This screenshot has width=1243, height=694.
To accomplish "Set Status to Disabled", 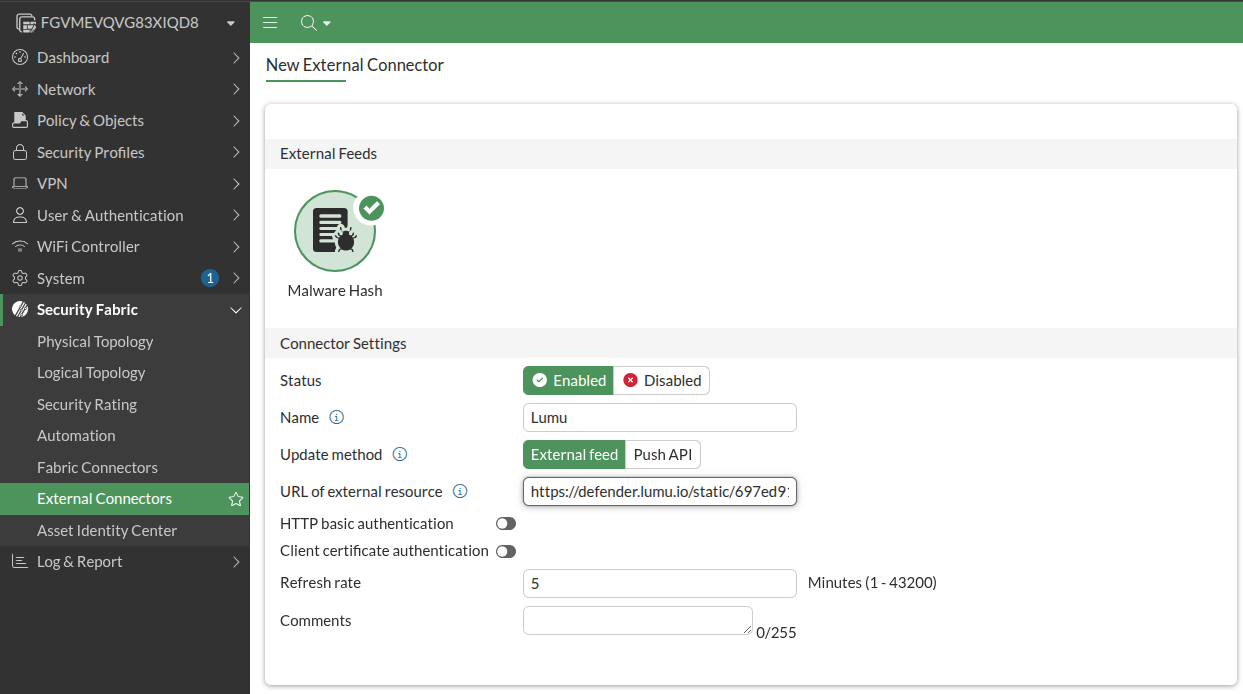I will 661,380.
